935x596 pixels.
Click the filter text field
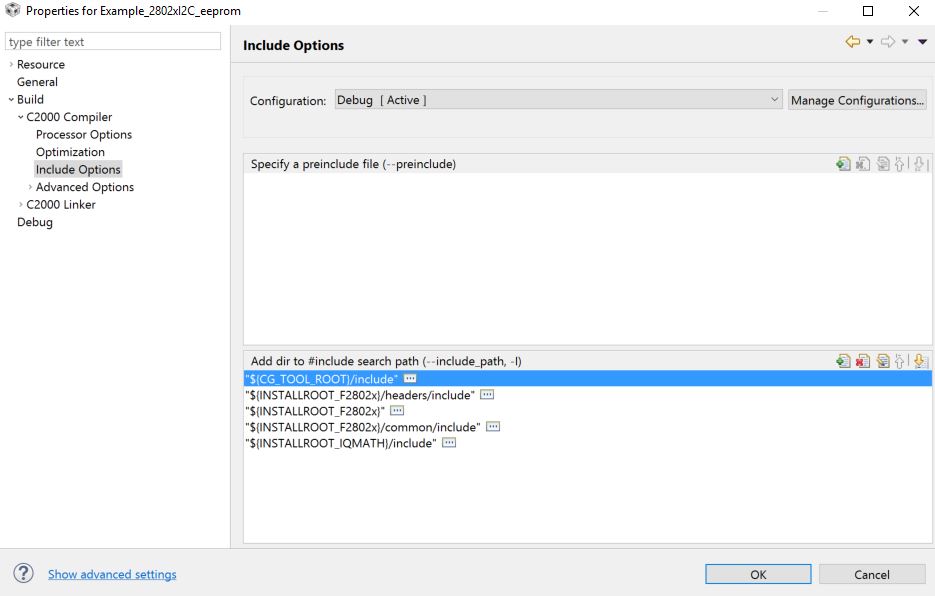click(113, 41)
